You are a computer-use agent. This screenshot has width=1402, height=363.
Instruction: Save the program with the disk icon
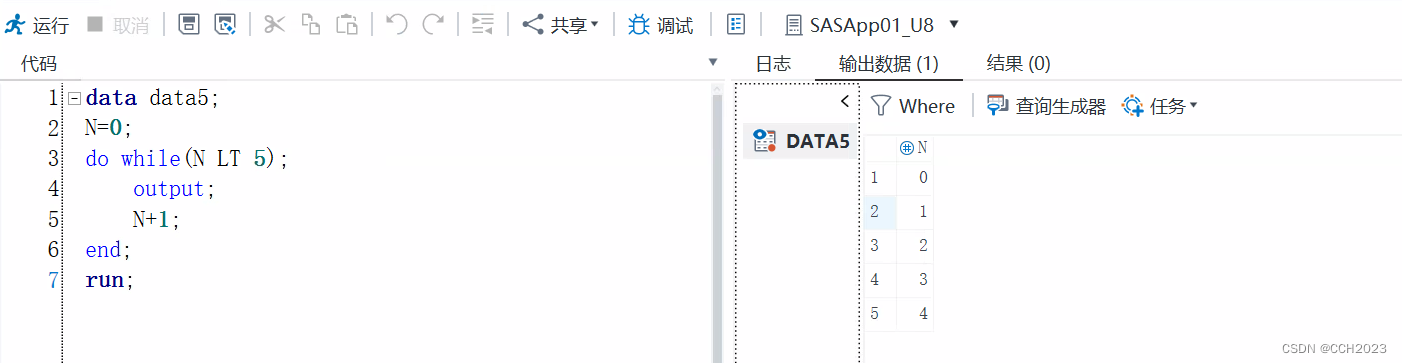pos(188,24)
